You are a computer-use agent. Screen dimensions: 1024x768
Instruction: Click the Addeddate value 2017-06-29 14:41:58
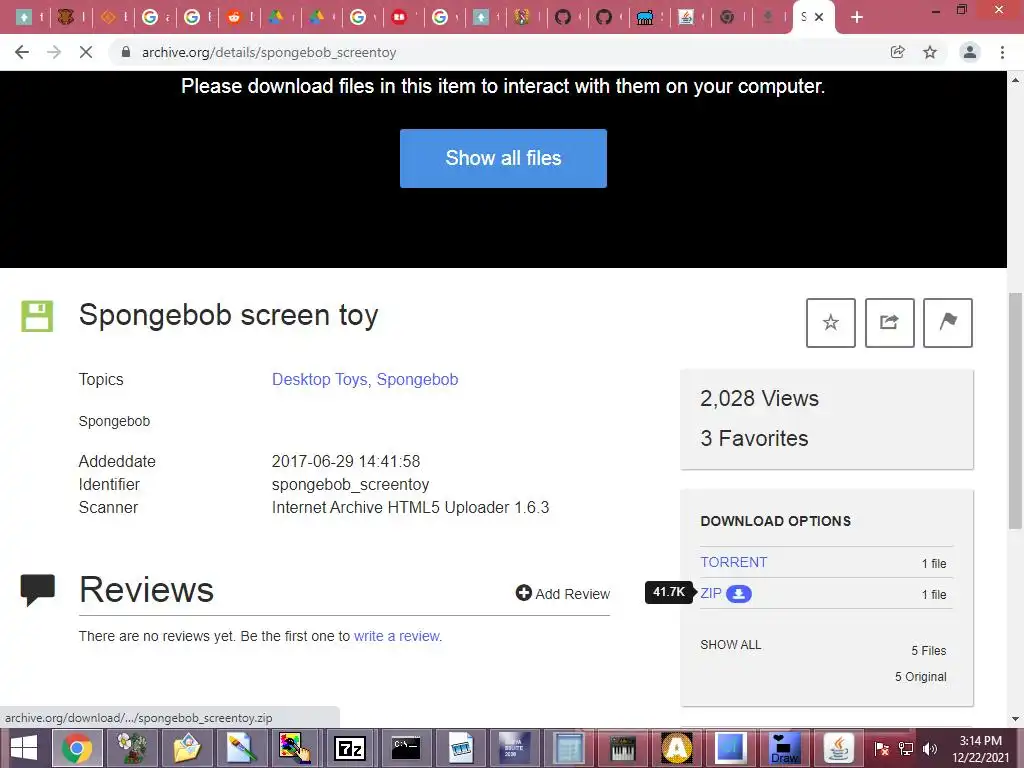click(x=346, y=461)
